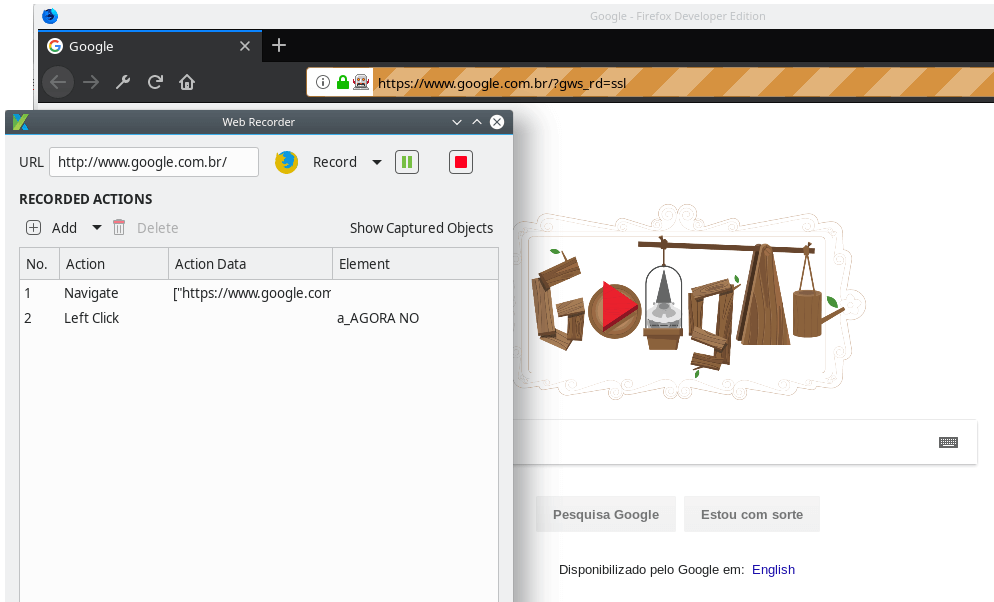
Task: Open the Record browser dropdown arrow
Action: point(377,162)
